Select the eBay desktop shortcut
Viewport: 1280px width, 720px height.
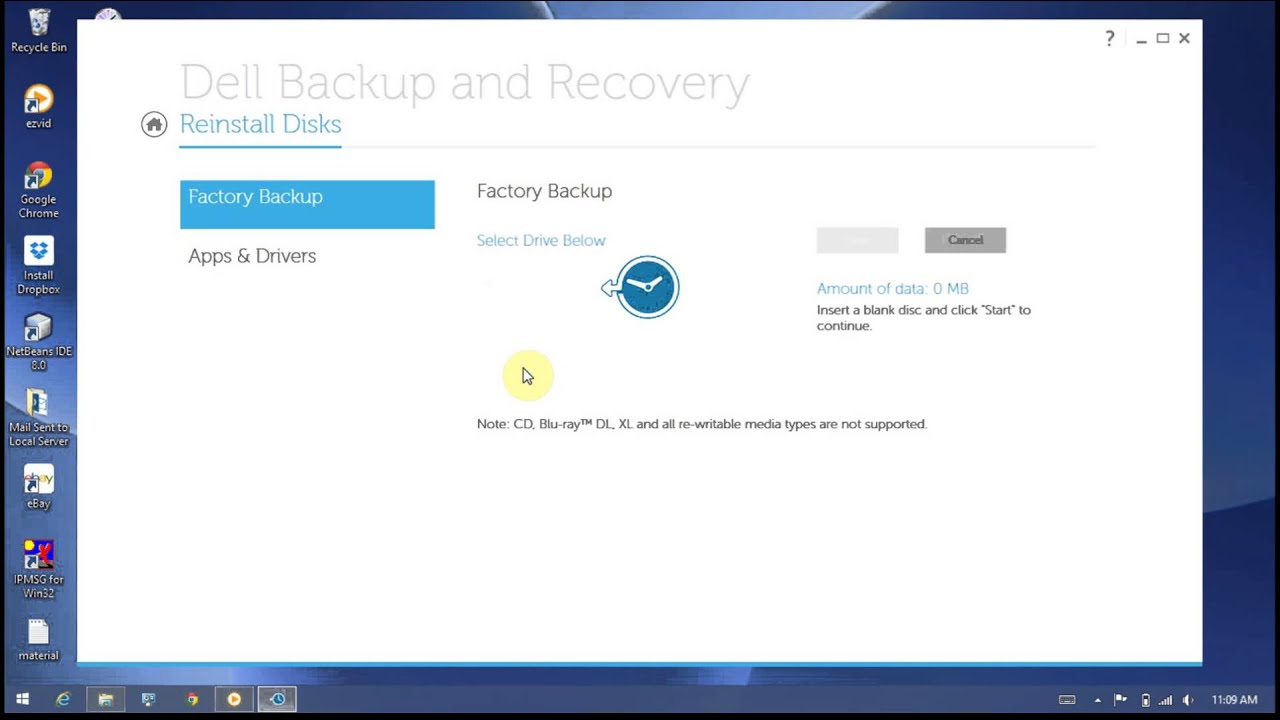coord(38,487)
